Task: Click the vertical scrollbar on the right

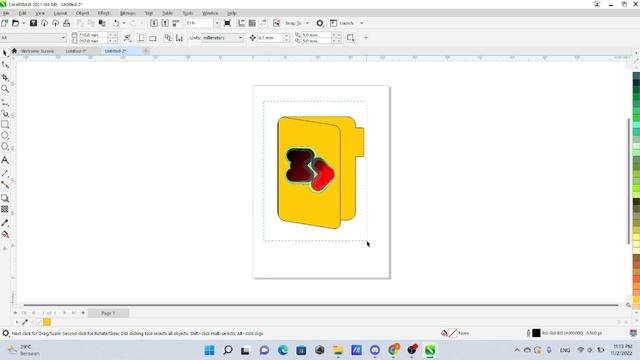Action: (x=629, y=182)
